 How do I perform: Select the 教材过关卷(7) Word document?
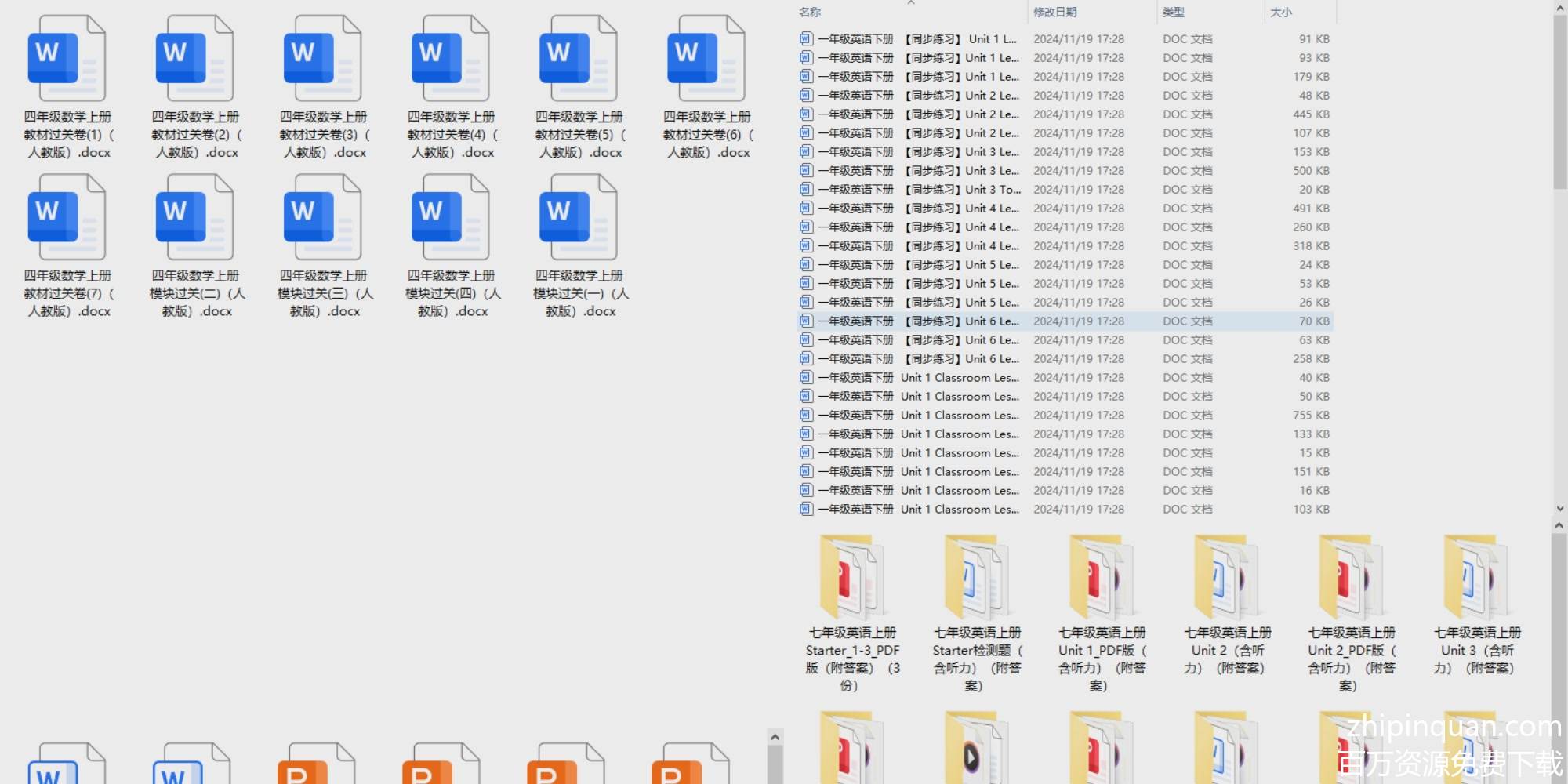(x=67, y=218)
